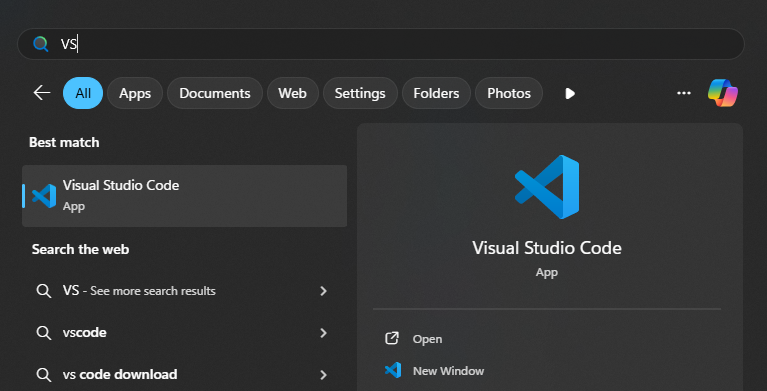Filter results by Web

(293, 93)
